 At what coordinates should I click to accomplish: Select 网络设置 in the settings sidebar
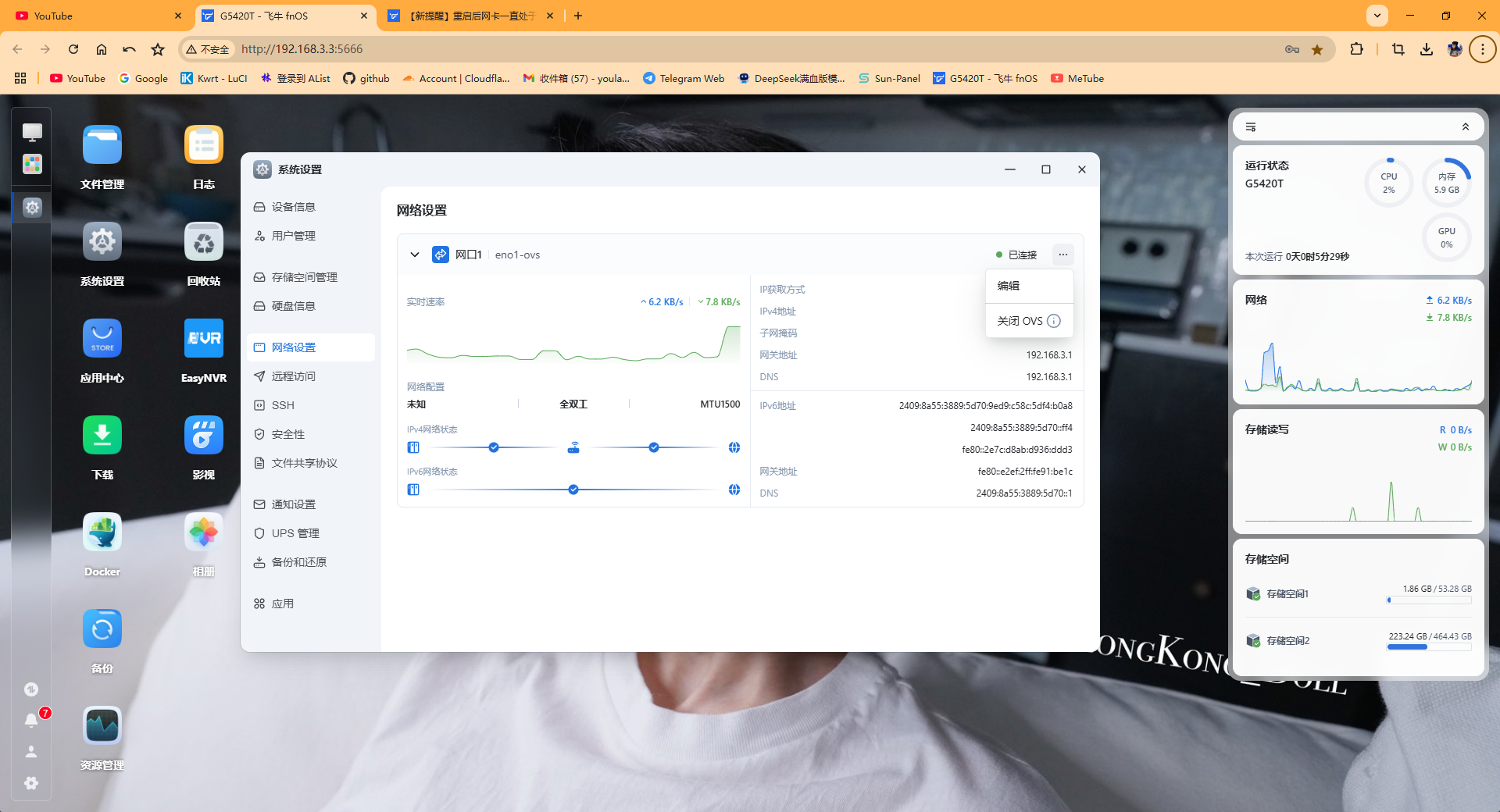(x=311, y=347)
